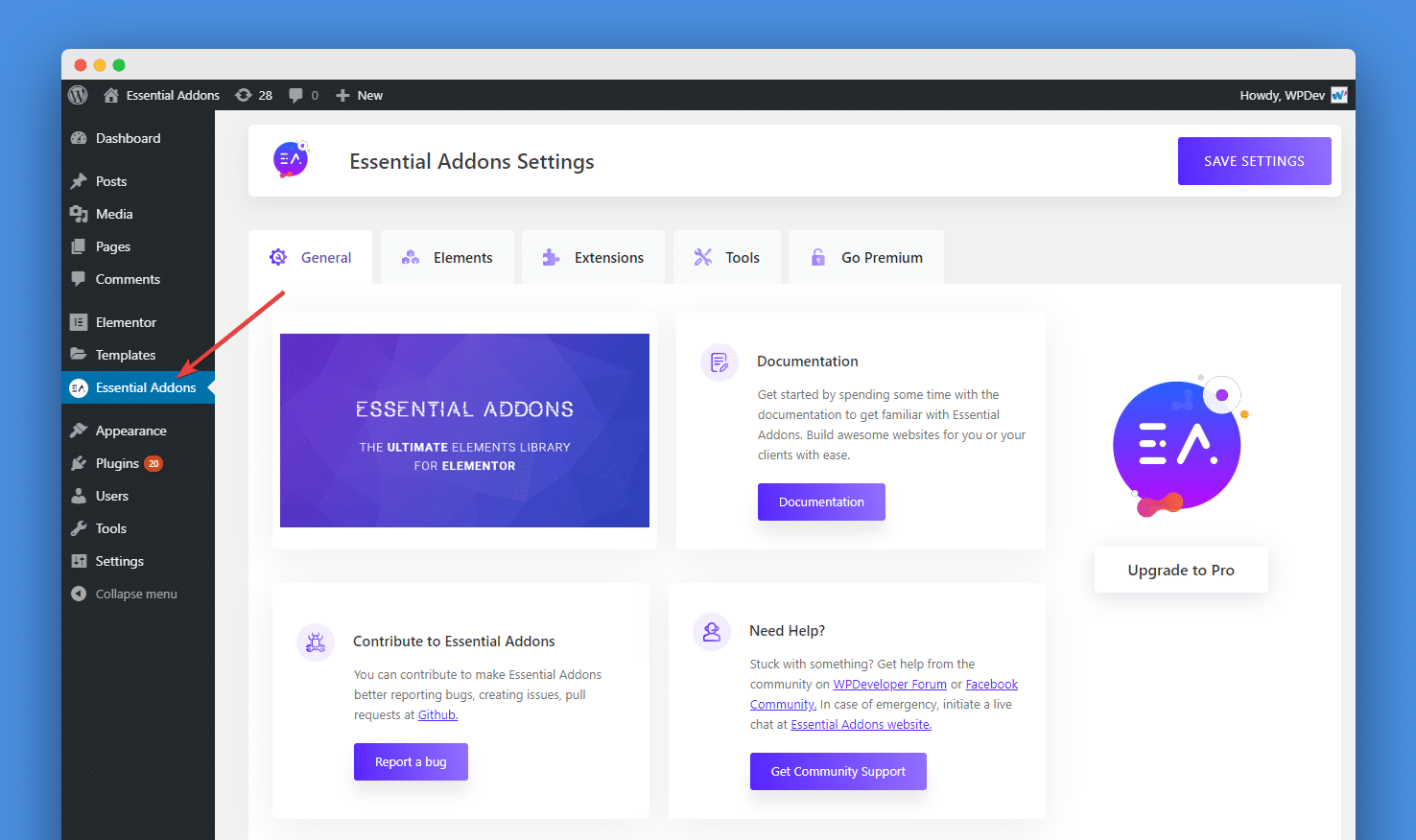Open the Essential Addons website link
This screenshot has height=840, width=1416.
861,724
